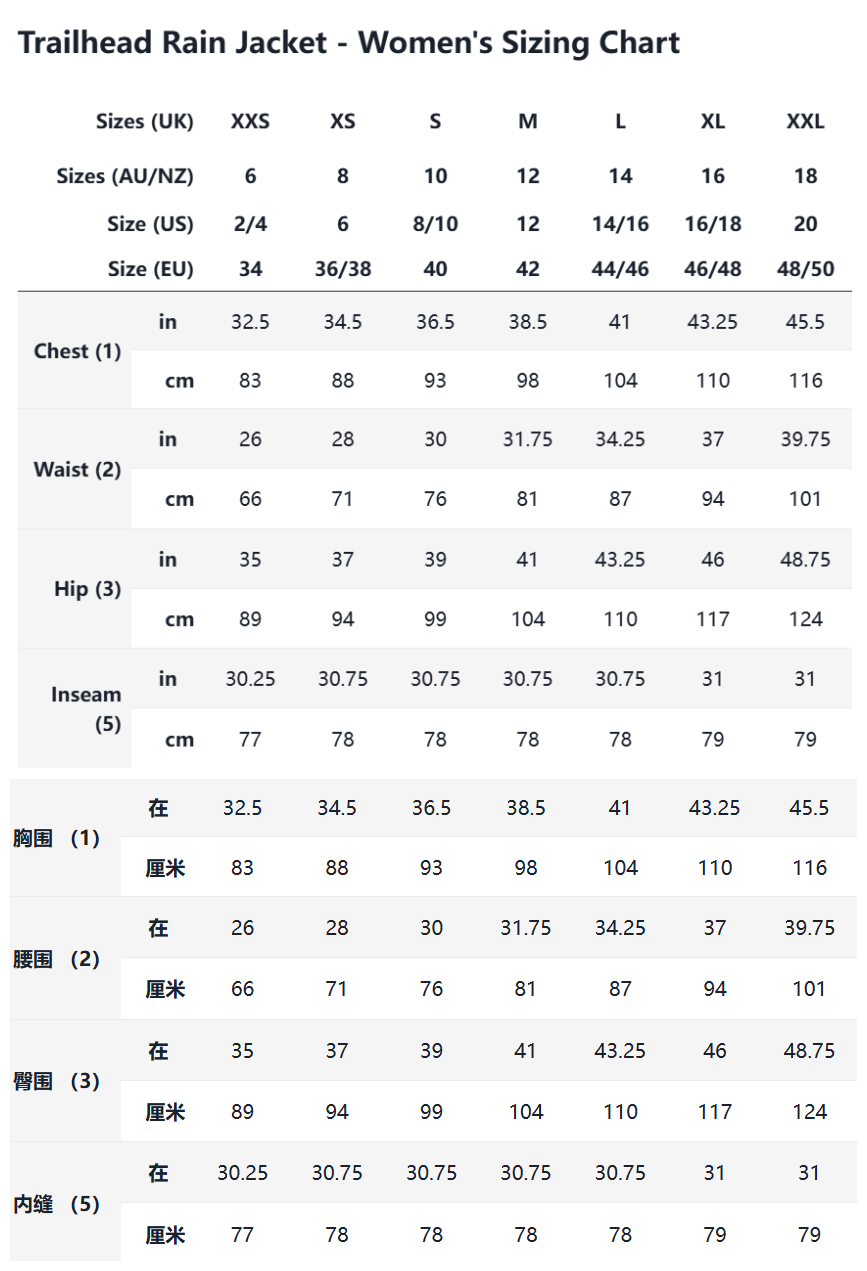
Task: Click the "Sizes (AU/NZ)" row label
Action: coord(125,176)
